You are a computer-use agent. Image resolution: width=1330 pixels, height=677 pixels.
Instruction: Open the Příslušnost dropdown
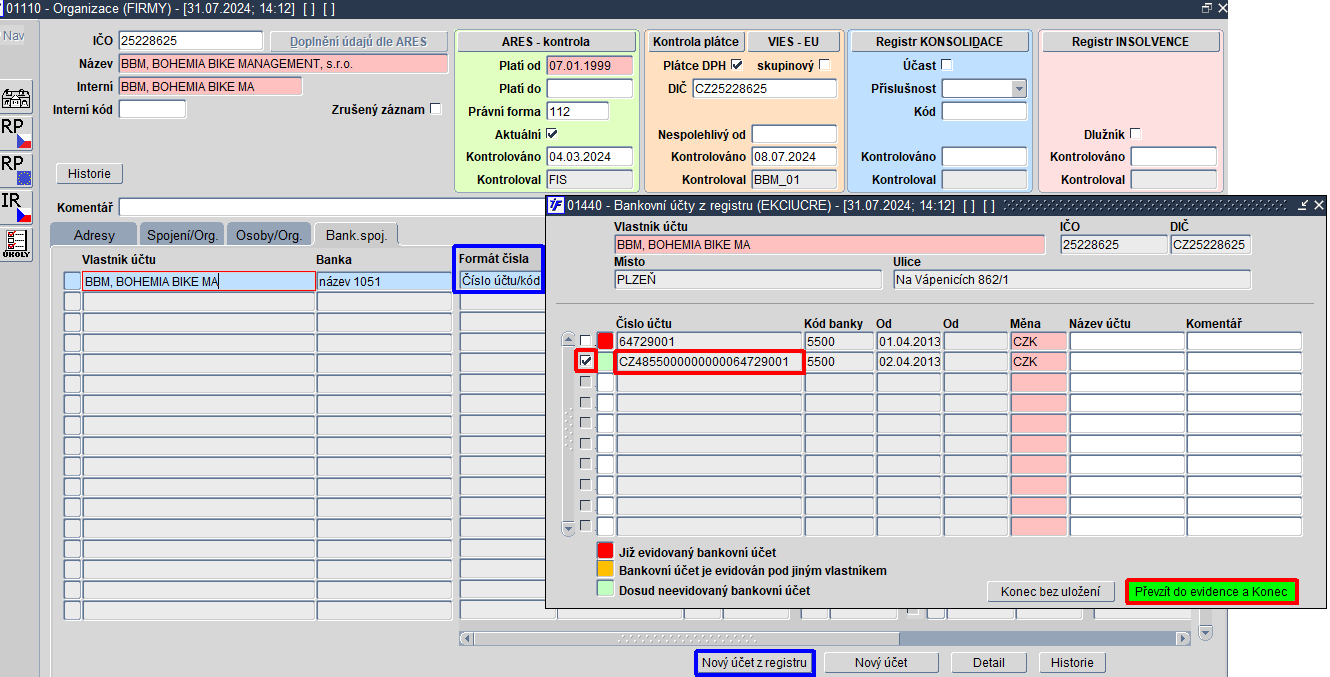[x=1019, y=88]
